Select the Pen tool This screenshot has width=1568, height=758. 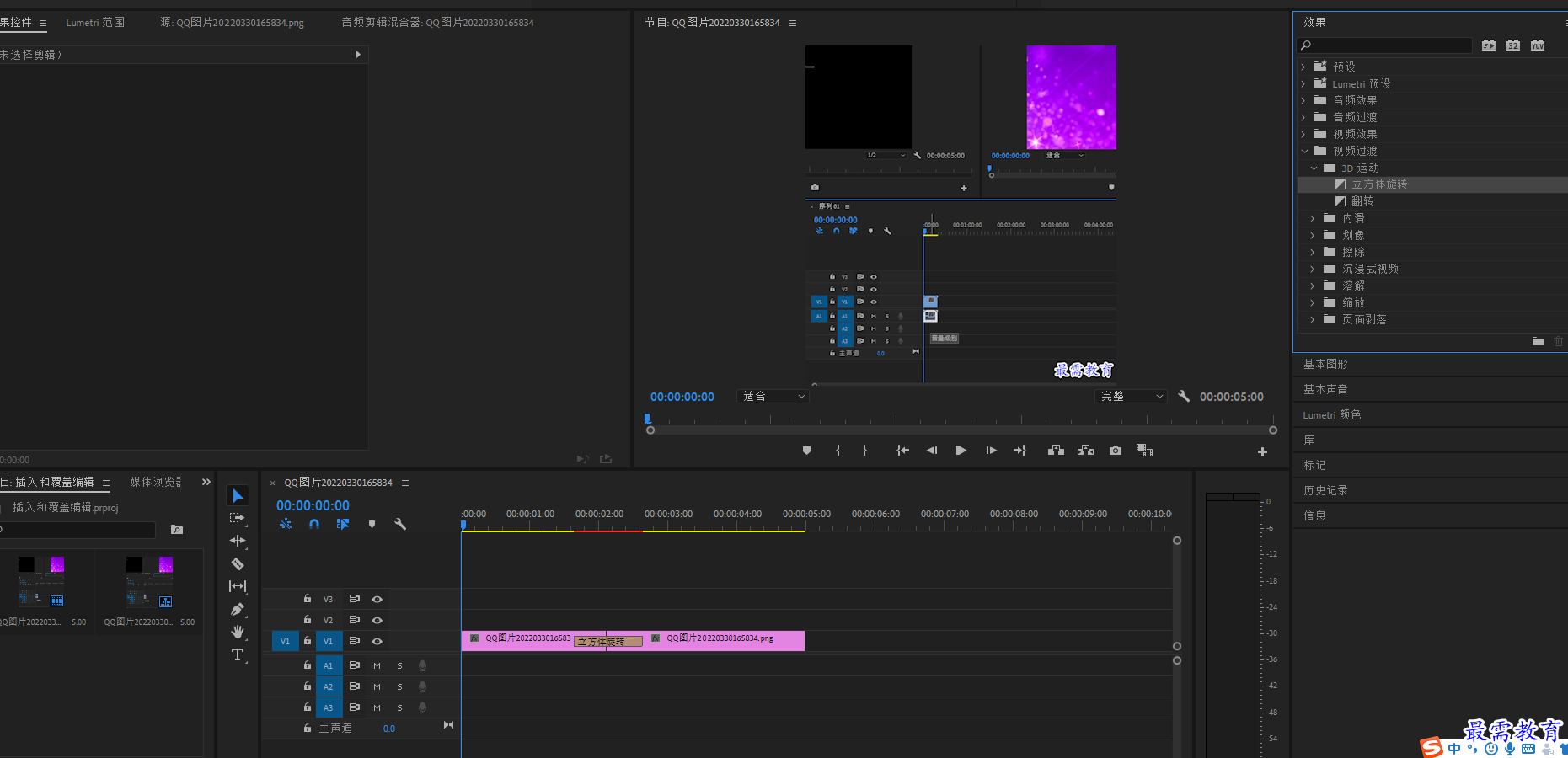pyautogui.click(x=238, y=609)
